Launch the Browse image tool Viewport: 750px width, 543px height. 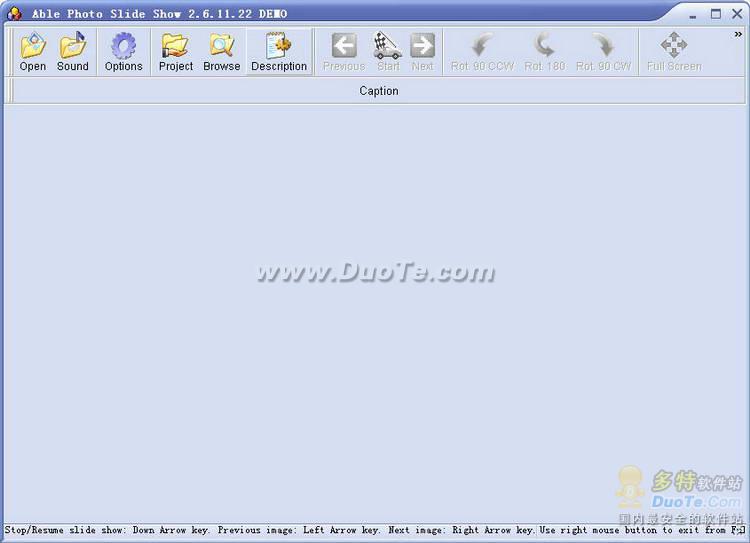pyautogui.click(x=221, y=52)
